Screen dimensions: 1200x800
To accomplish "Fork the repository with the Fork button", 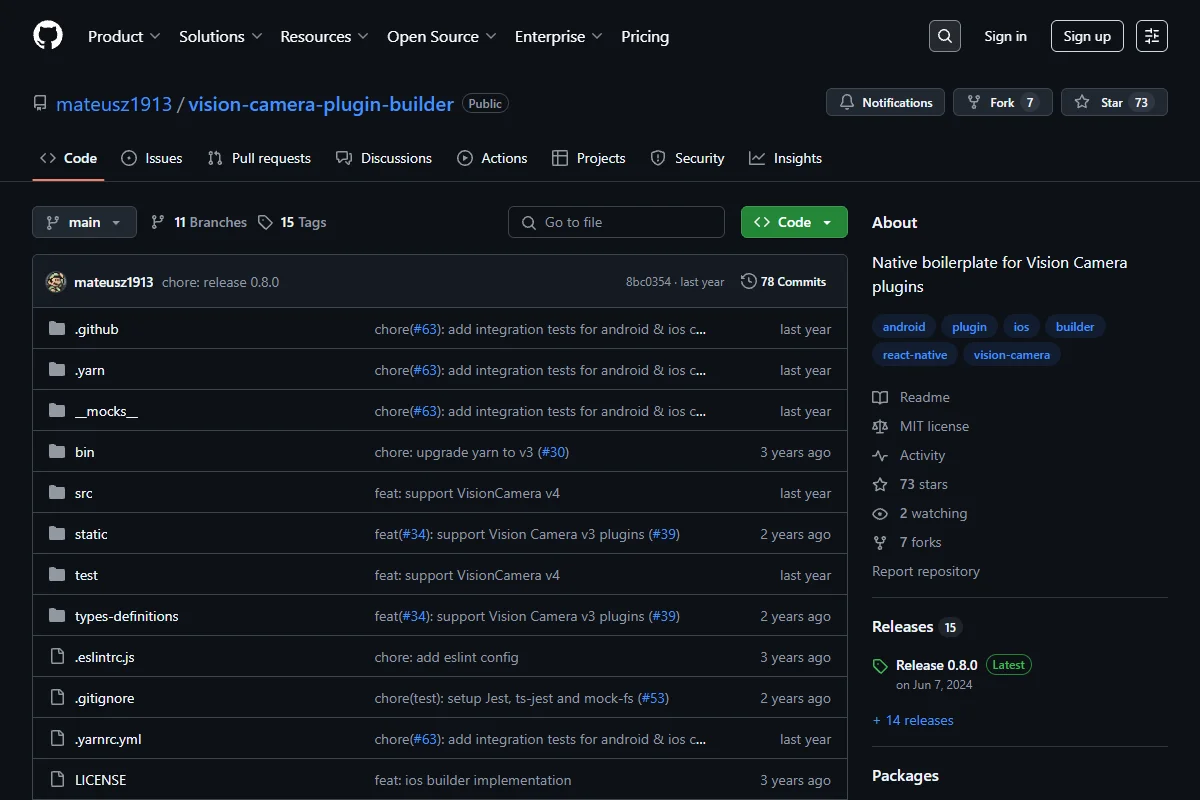I will click(x=1002, y=102).
